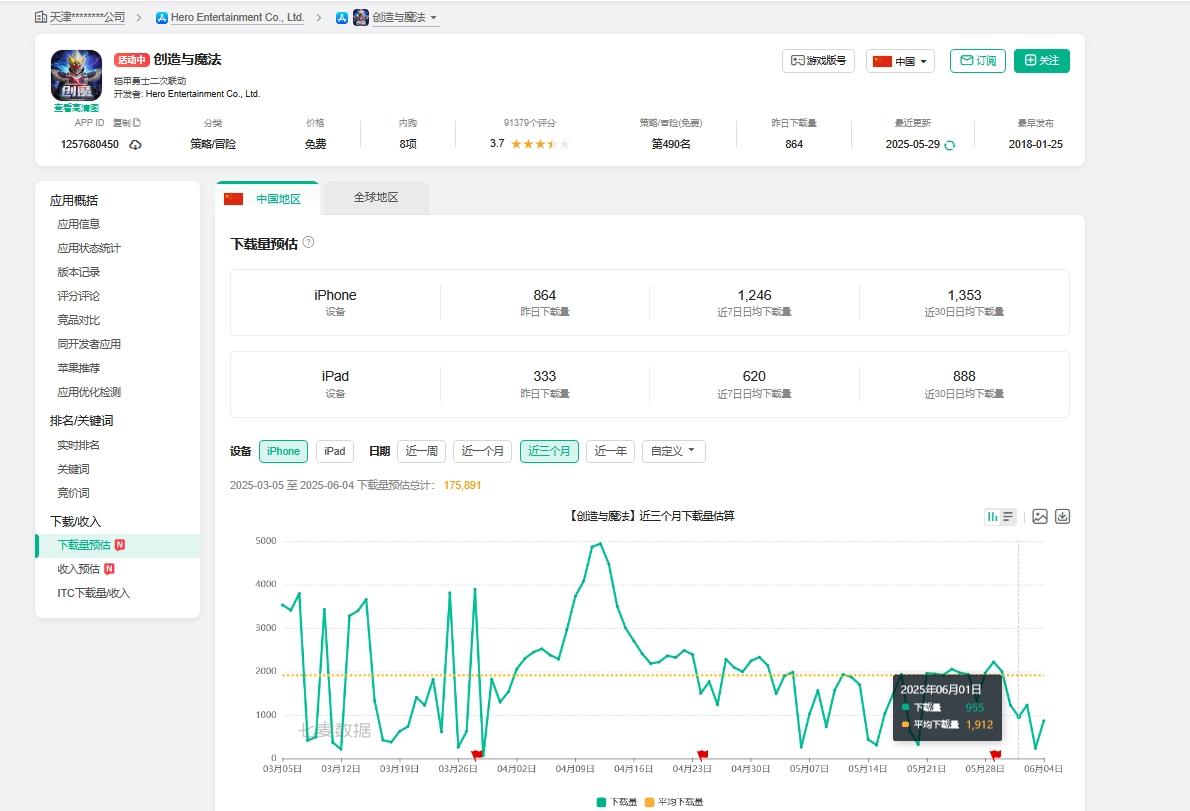
Task: Open the 天津 company breadcrumb link
Action: (87, 17)
